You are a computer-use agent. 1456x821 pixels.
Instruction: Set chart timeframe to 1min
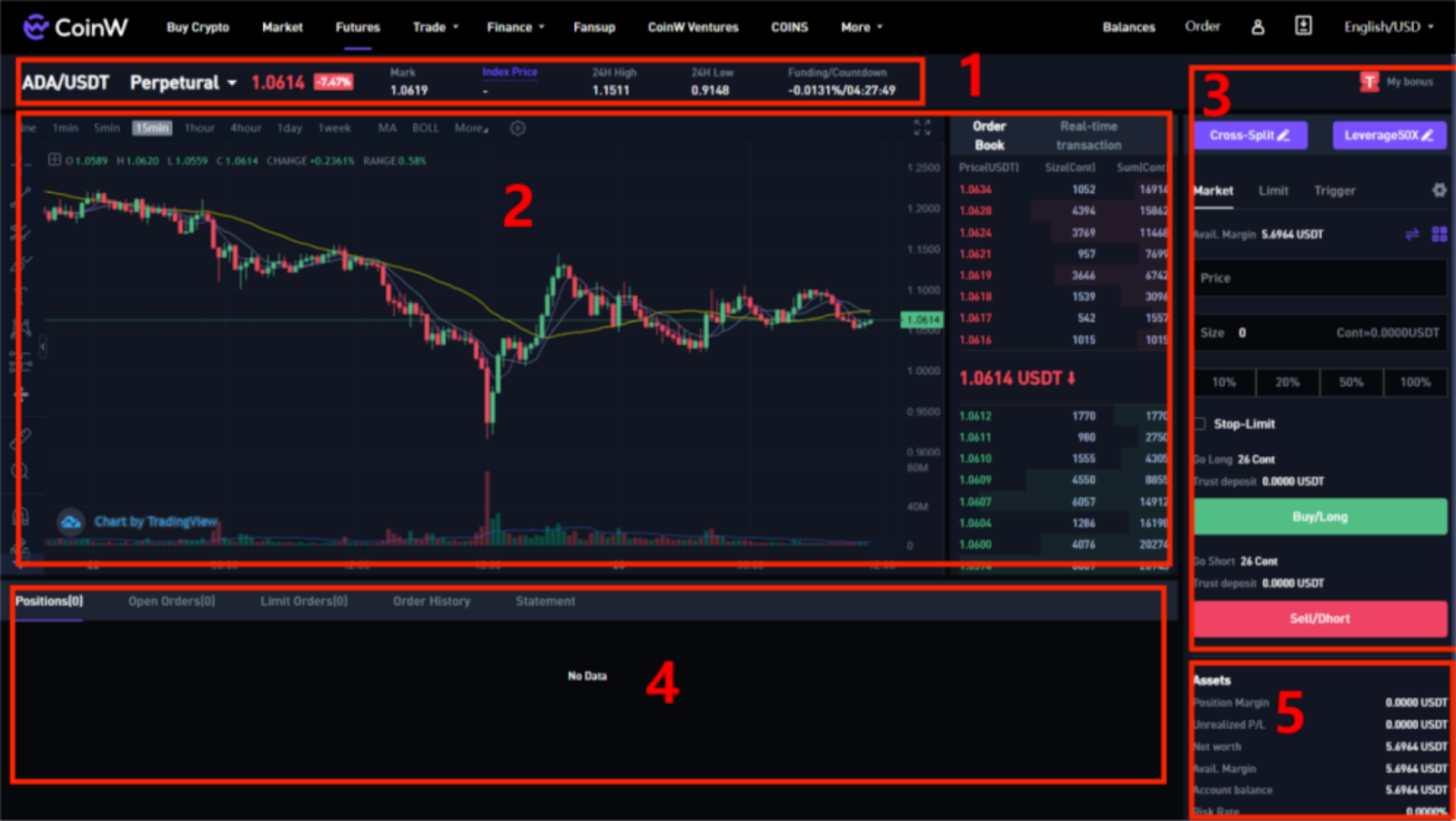tap(66, 128)
